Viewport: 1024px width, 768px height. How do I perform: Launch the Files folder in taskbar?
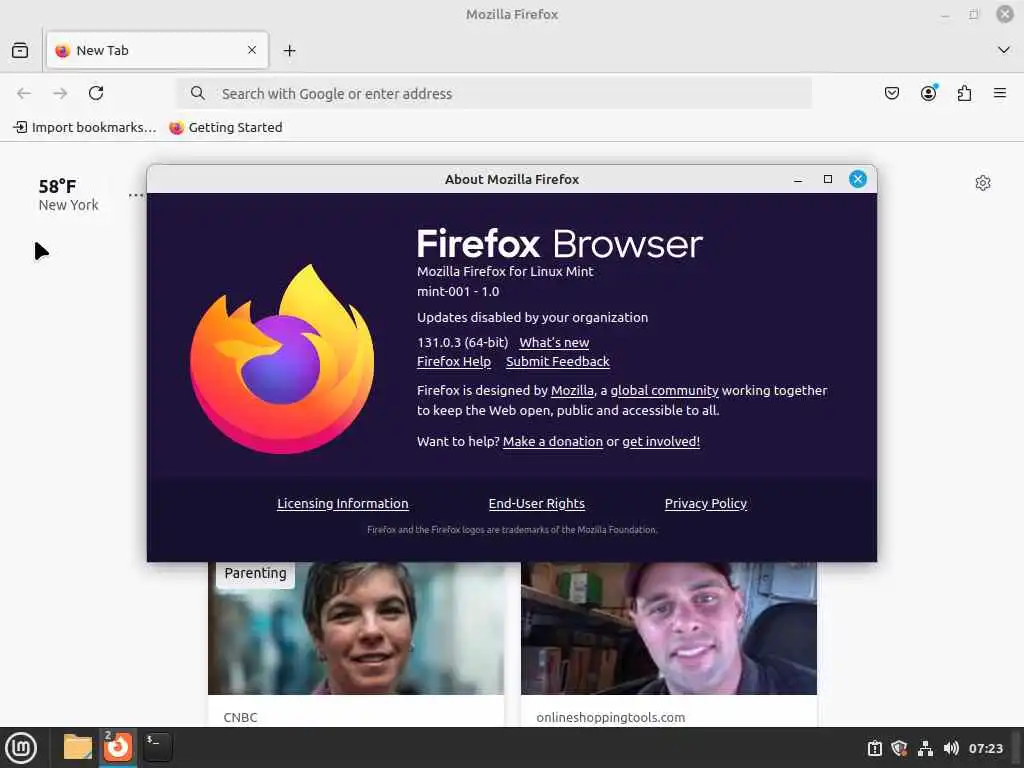pyautogui.click(x=78, y=747)
